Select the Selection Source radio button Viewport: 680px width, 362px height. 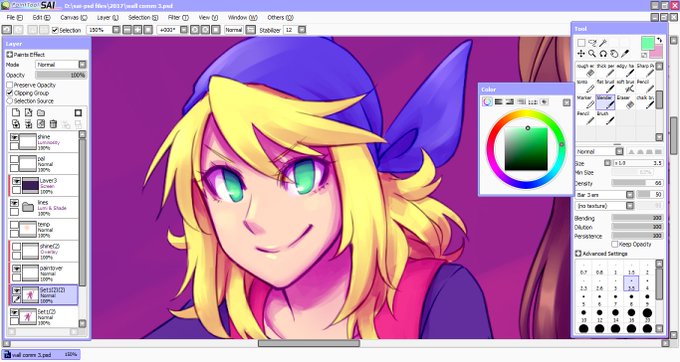point(10,101)
